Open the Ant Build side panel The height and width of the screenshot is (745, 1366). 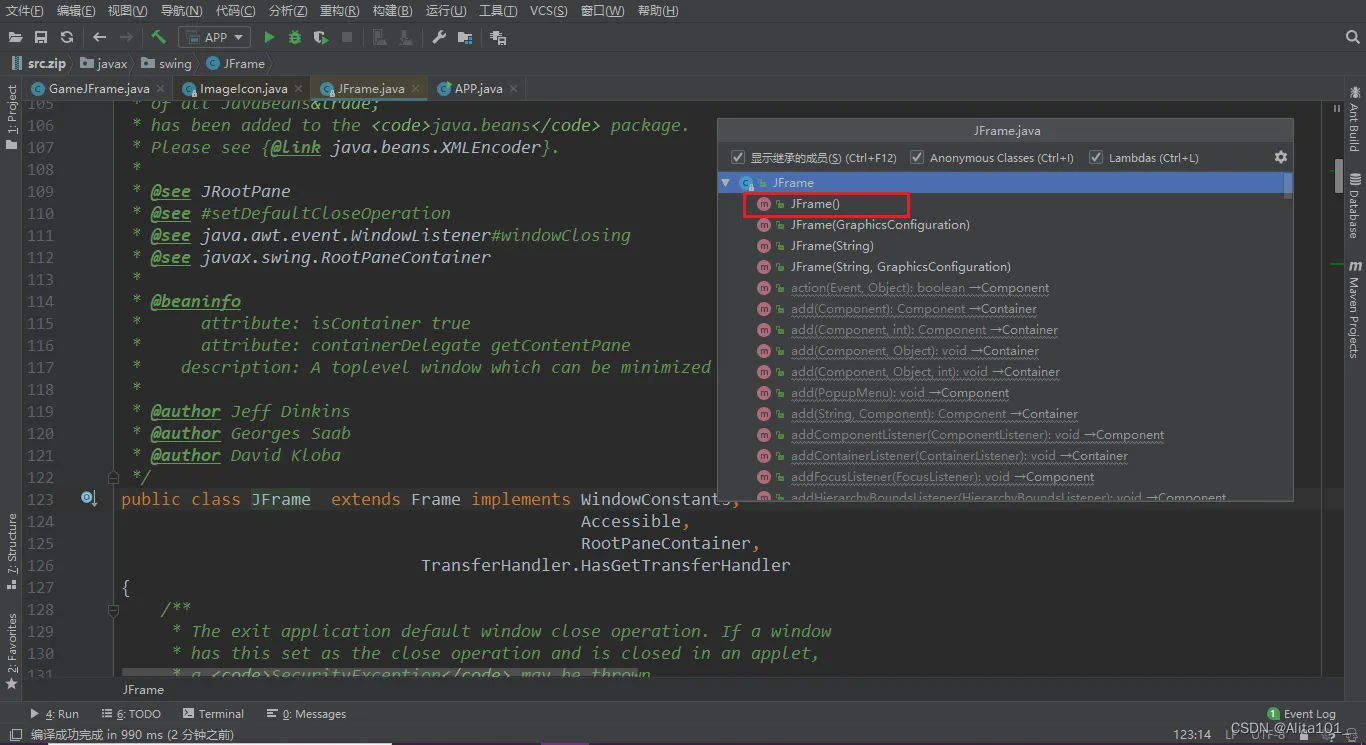pos(1355,120)
